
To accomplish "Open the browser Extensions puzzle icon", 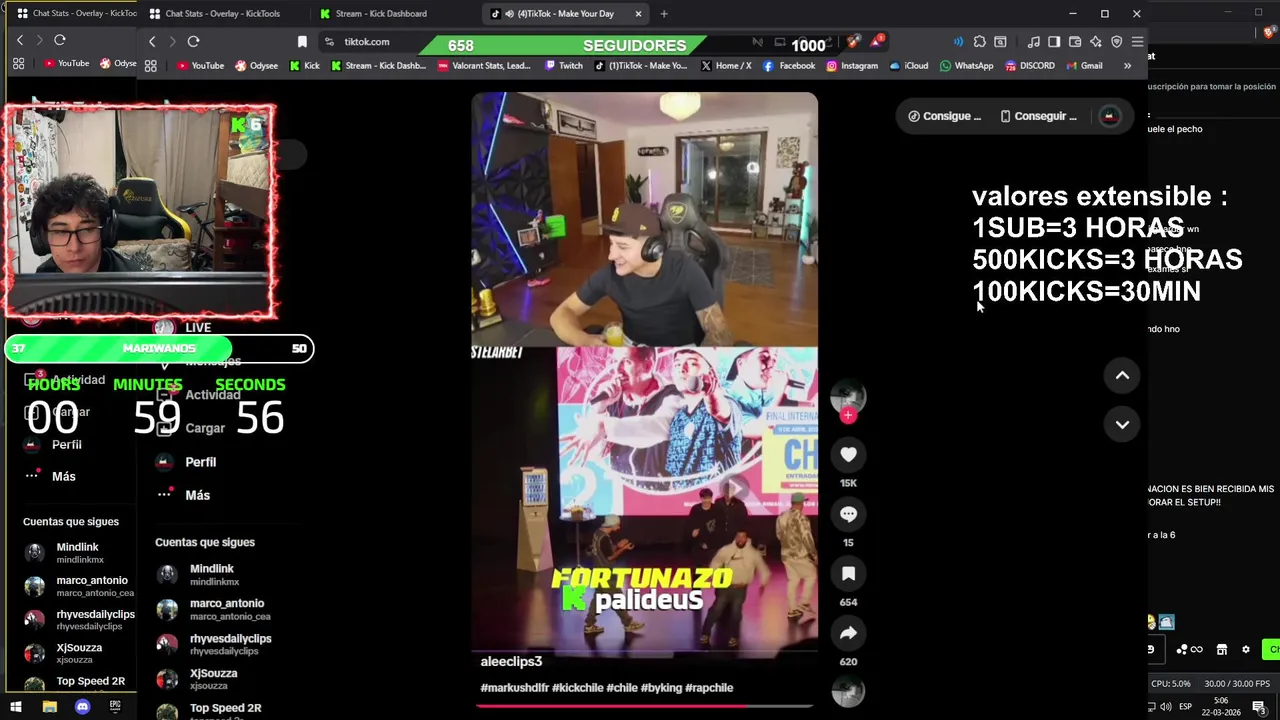I will 980,42.
